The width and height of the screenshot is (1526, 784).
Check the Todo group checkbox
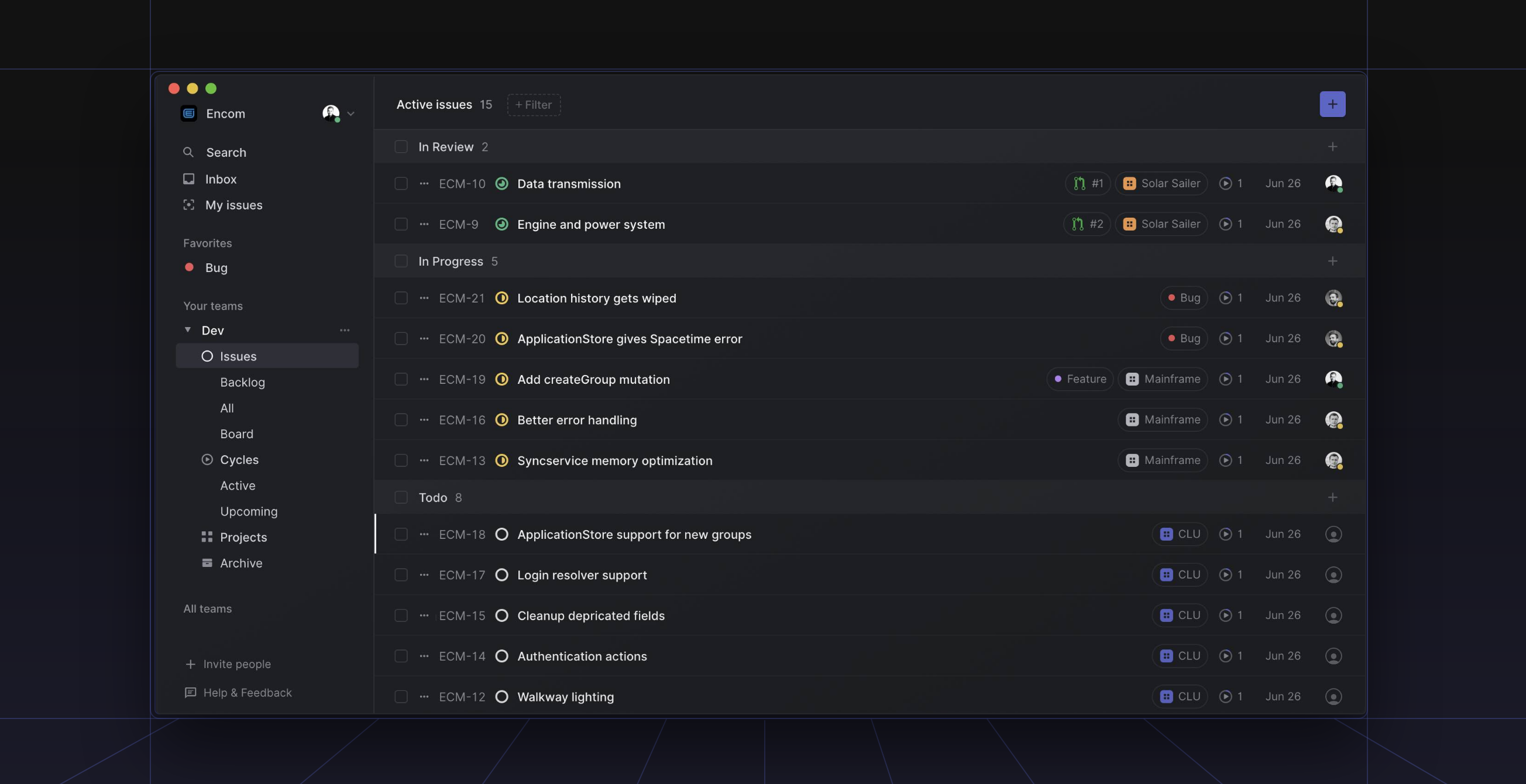click(401, 497)
